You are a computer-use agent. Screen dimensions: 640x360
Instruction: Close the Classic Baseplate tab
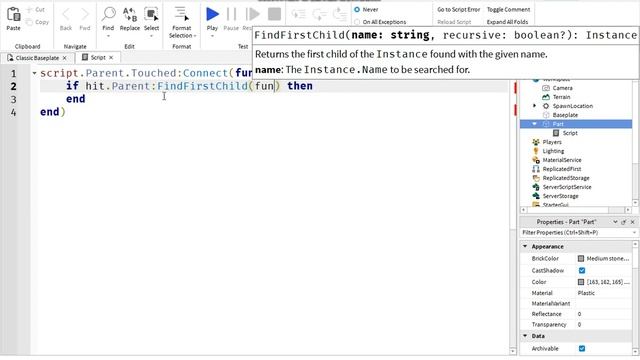pyautogui.click(x=64, y=58)
